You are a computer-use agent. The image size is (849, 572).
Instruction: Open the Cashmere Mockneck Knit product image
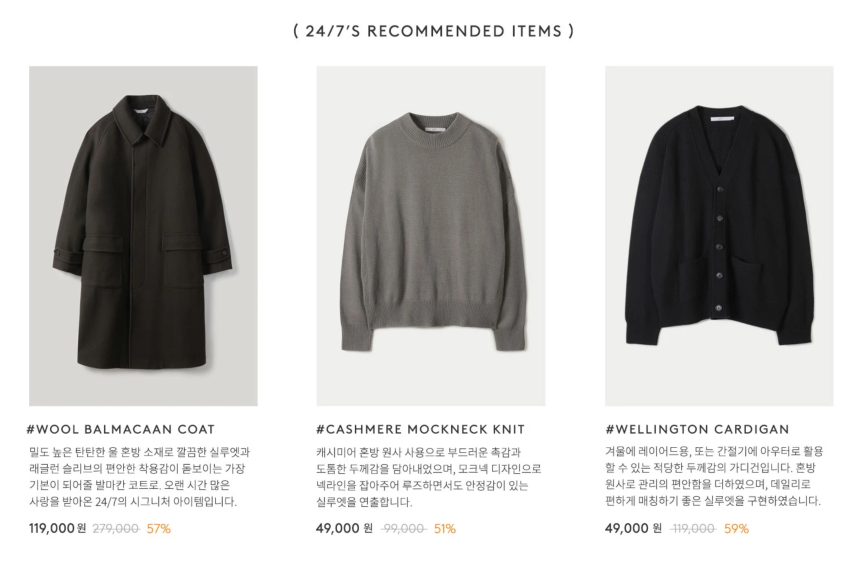click(430, 236)
